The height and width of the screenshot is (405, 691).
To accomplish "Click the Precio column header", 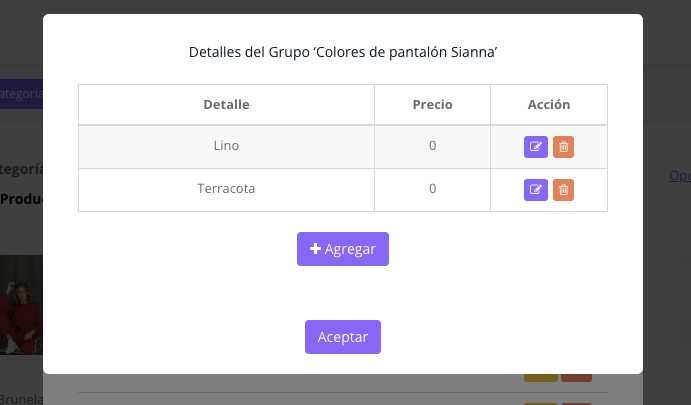I will [x=432, y=104].
